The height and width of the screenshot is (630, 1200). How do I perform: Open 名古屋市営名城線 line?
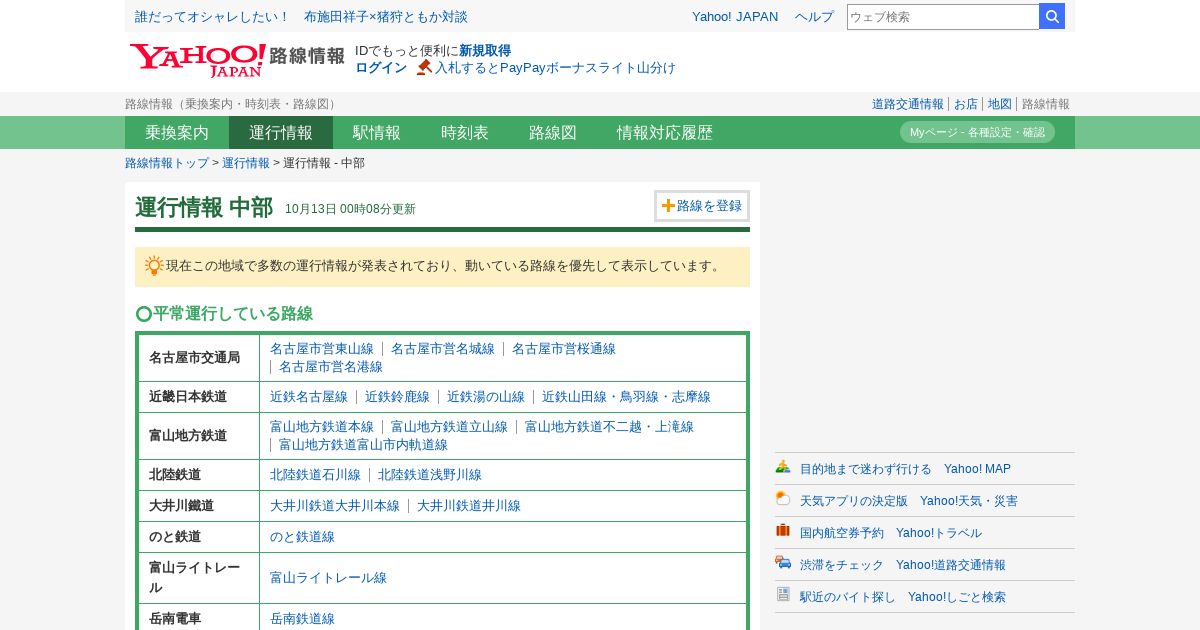(x=443, y=349)
